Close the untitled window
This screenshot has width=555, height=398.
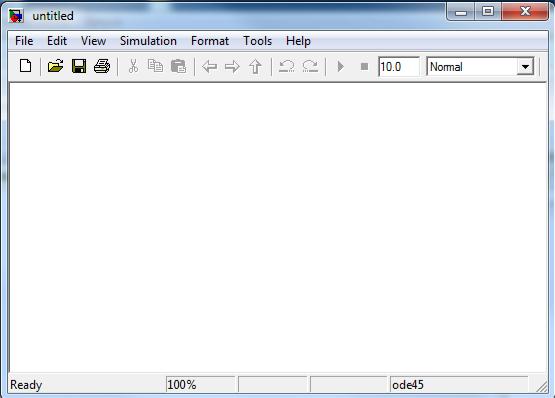(525, 12)
